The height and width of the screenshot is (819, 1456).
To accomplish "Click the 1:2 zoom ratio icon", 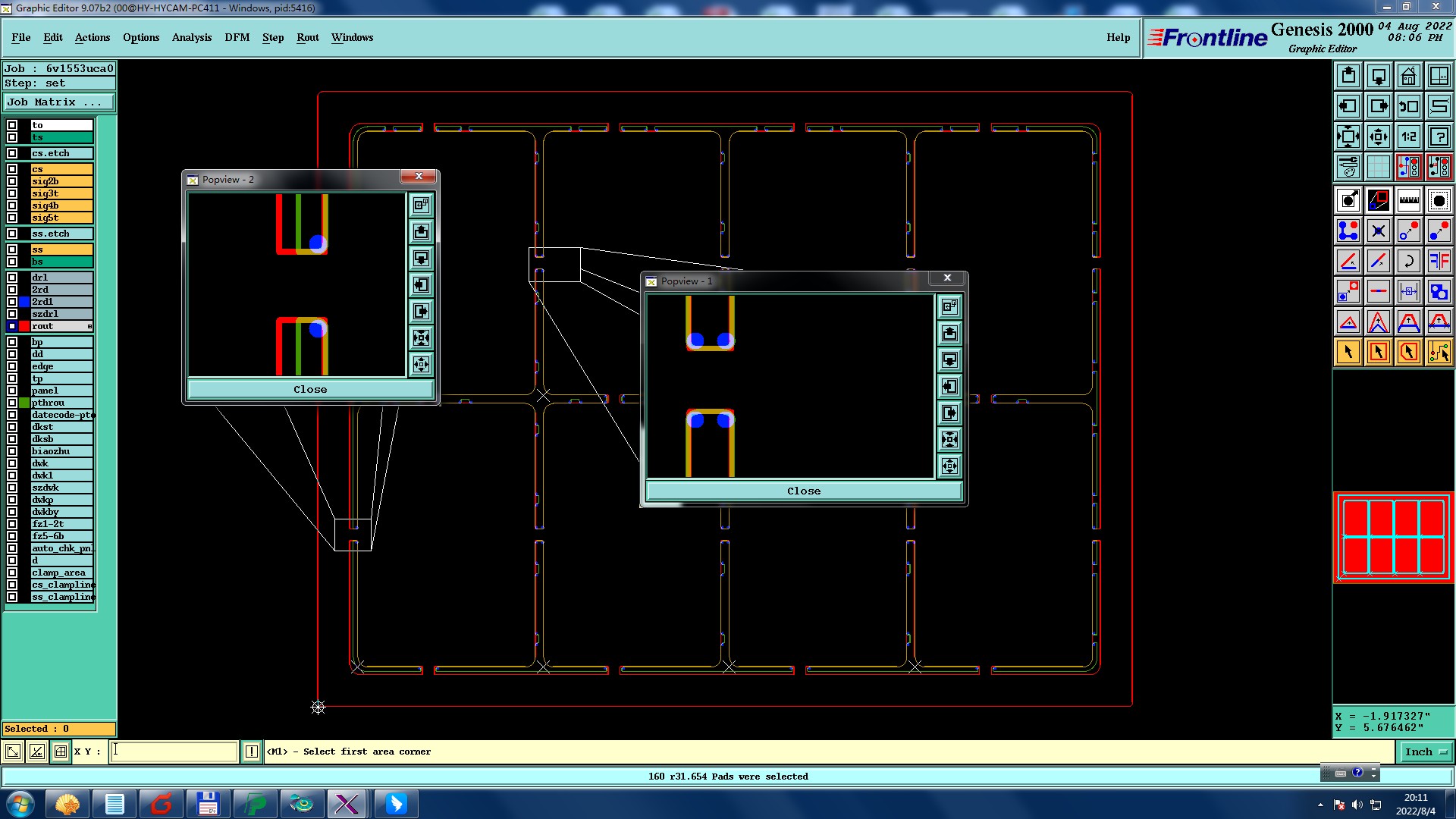I will pos(1408,136).
